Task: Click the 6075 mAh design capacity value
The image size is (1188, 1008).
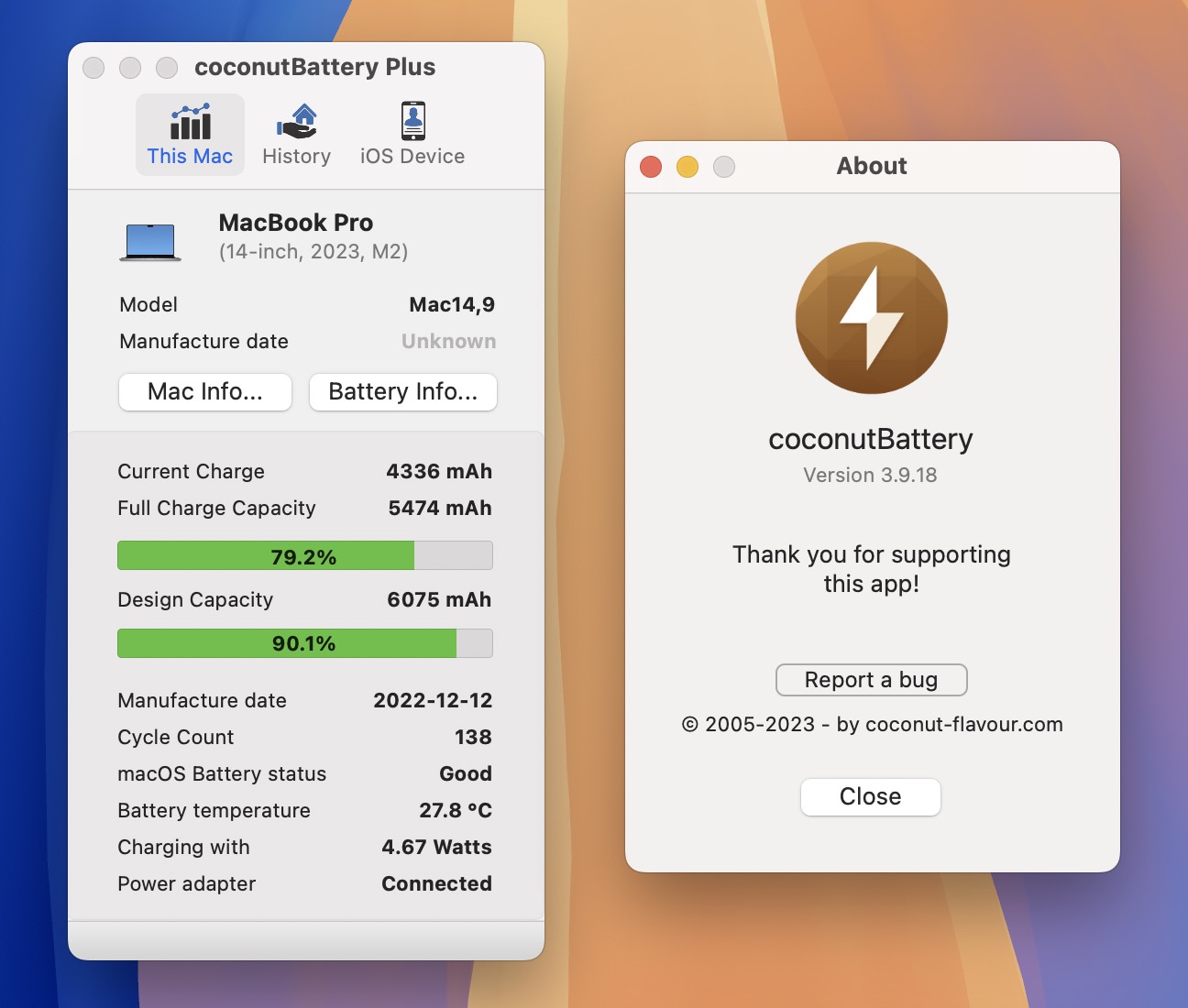Action: 439,600
